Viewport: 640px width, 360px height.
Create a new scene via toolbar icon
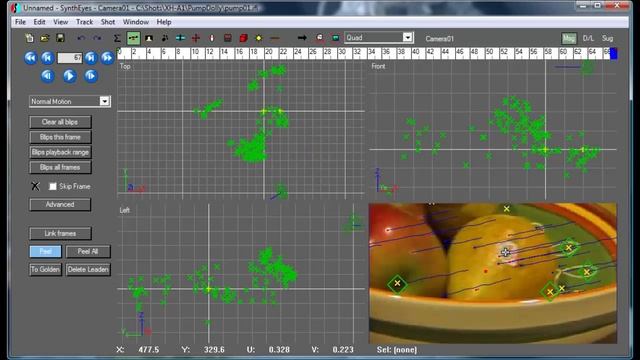pyautogui.click(x=29, y=38)
